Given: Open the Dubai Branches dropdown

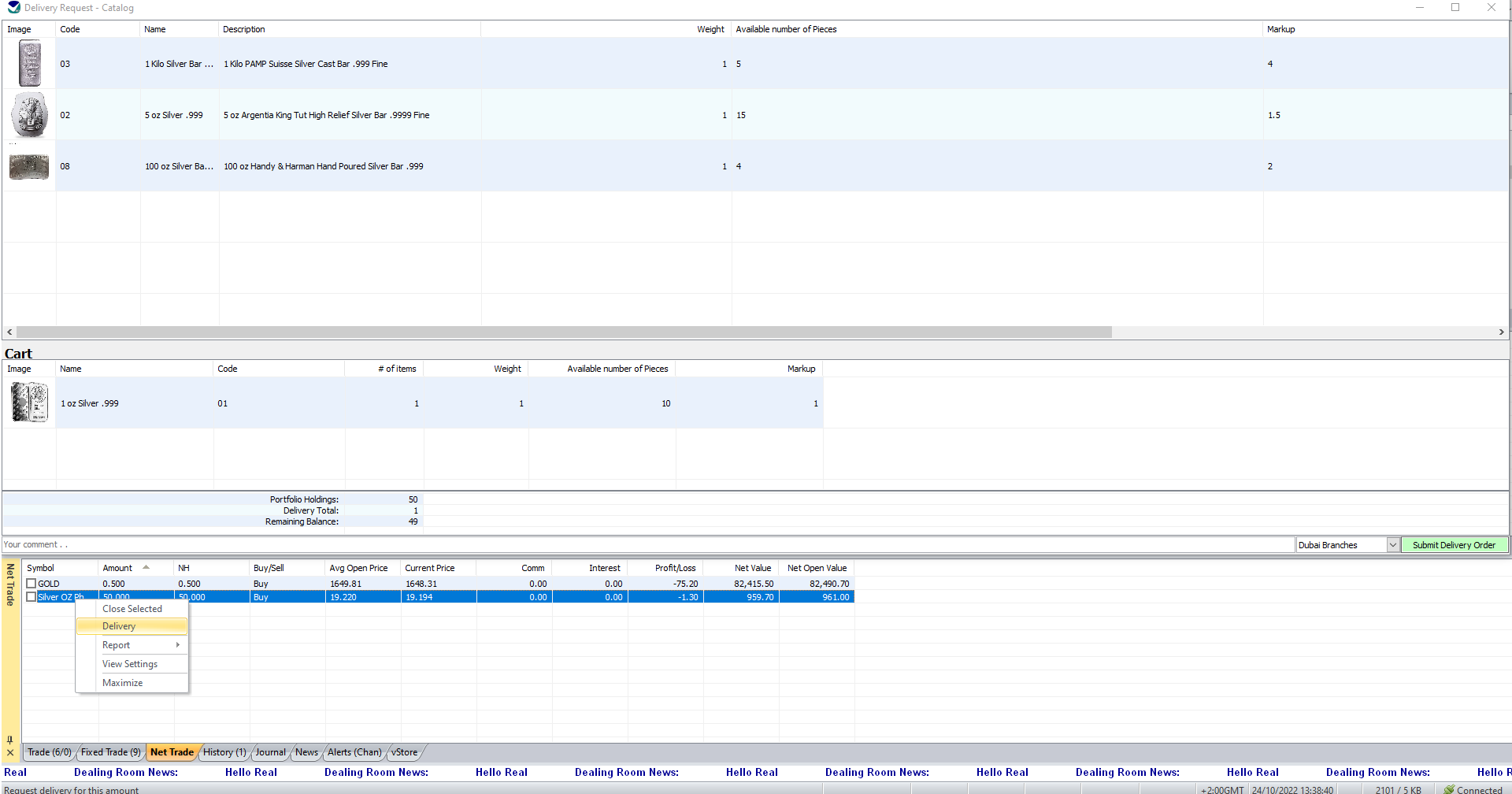Looking at the screenshot, I should (1392, 545).
